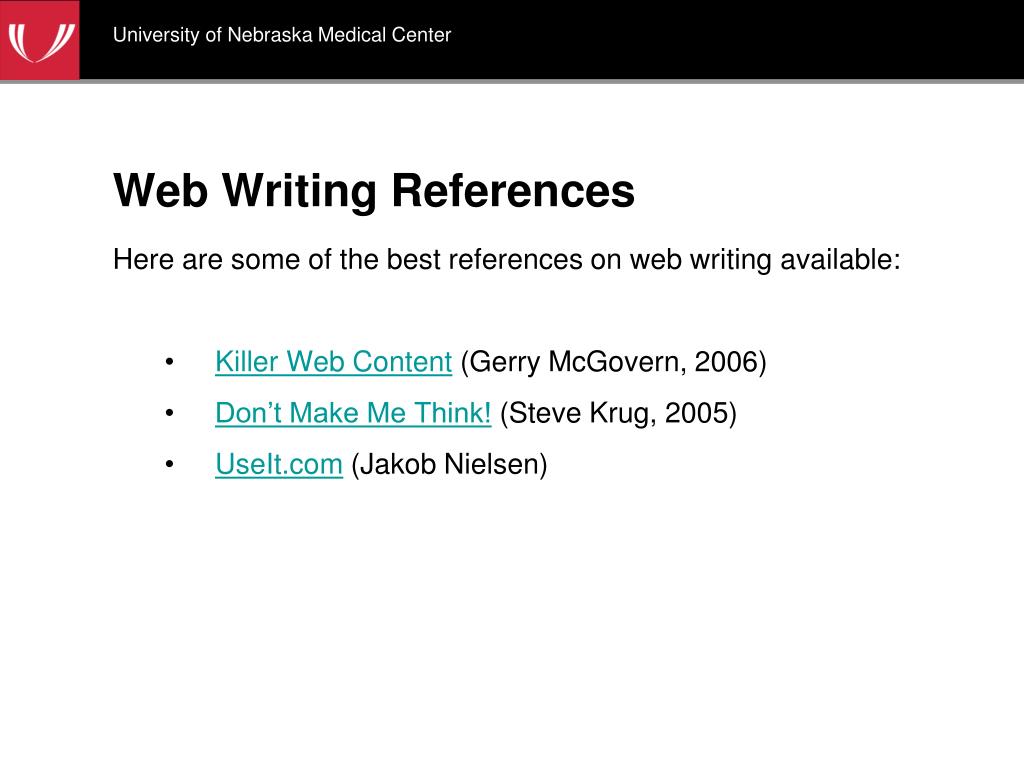Select the Steve Krug author name
This screenshot has width=1024, height=768.
coord(582,413)
